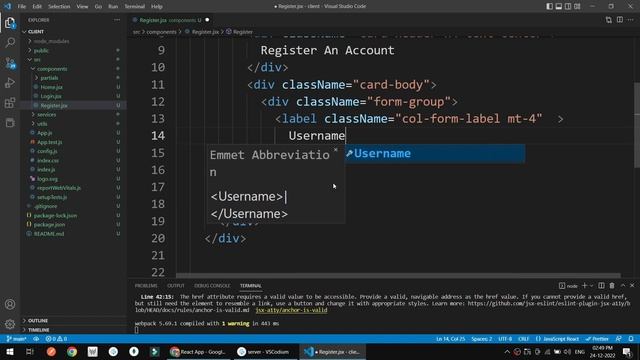This screenshot has height=360, width=640.
Task: Switch to PROBLEMS panel tab
Action: tap(146, 286)
